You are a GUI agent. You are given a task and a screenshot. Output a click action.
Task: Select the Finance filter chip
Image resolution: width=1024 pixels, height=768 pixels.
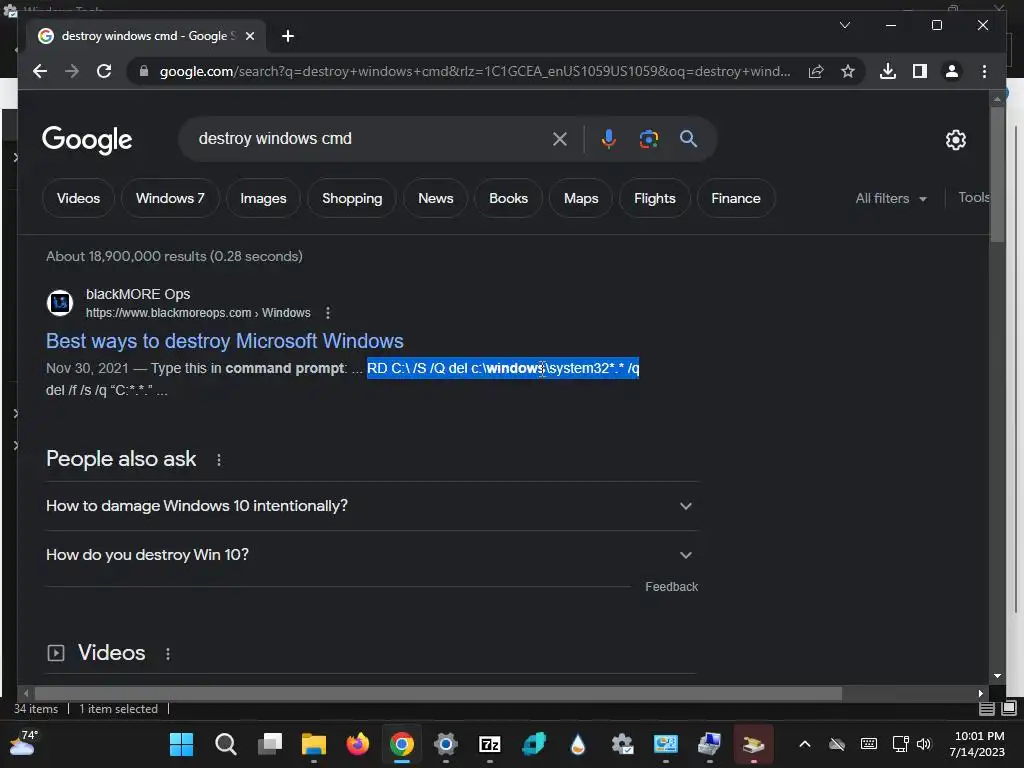pos(736,198)
